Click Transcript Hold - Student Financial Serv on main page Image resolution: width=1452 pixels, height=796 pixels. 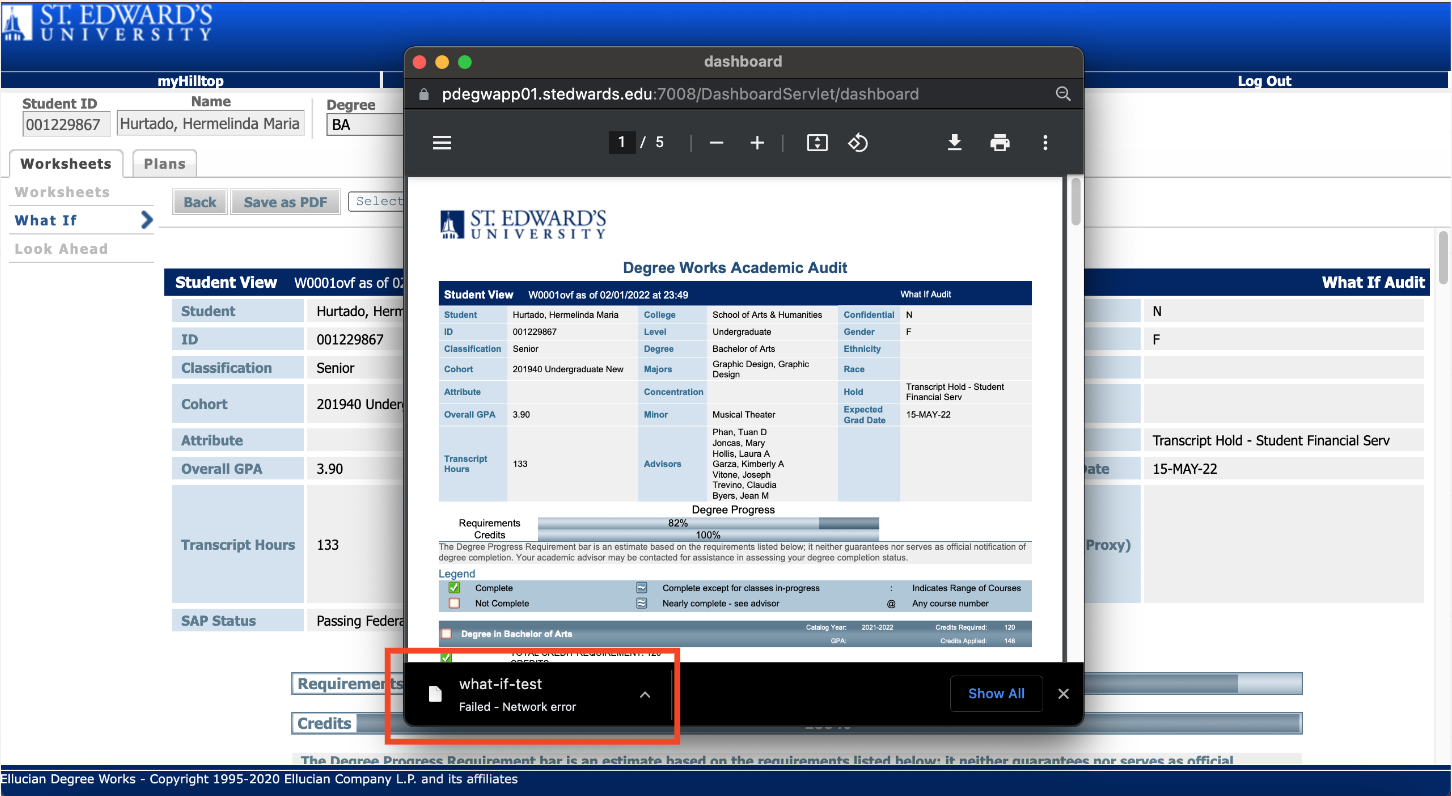(x=1271, y=440)
